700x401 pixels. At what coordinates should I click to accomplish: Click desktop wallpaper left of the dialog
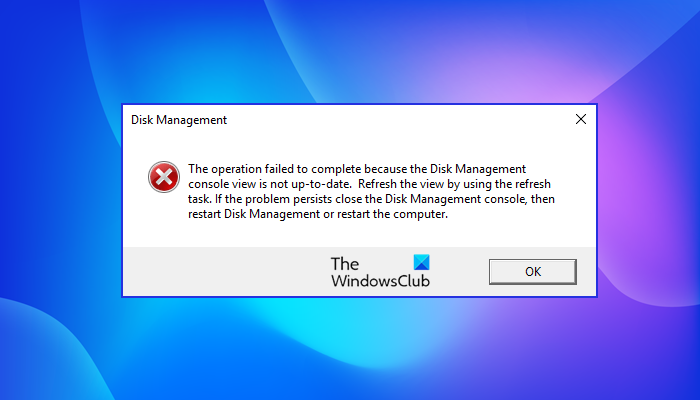pyautogui.click(x=60, y=200)
